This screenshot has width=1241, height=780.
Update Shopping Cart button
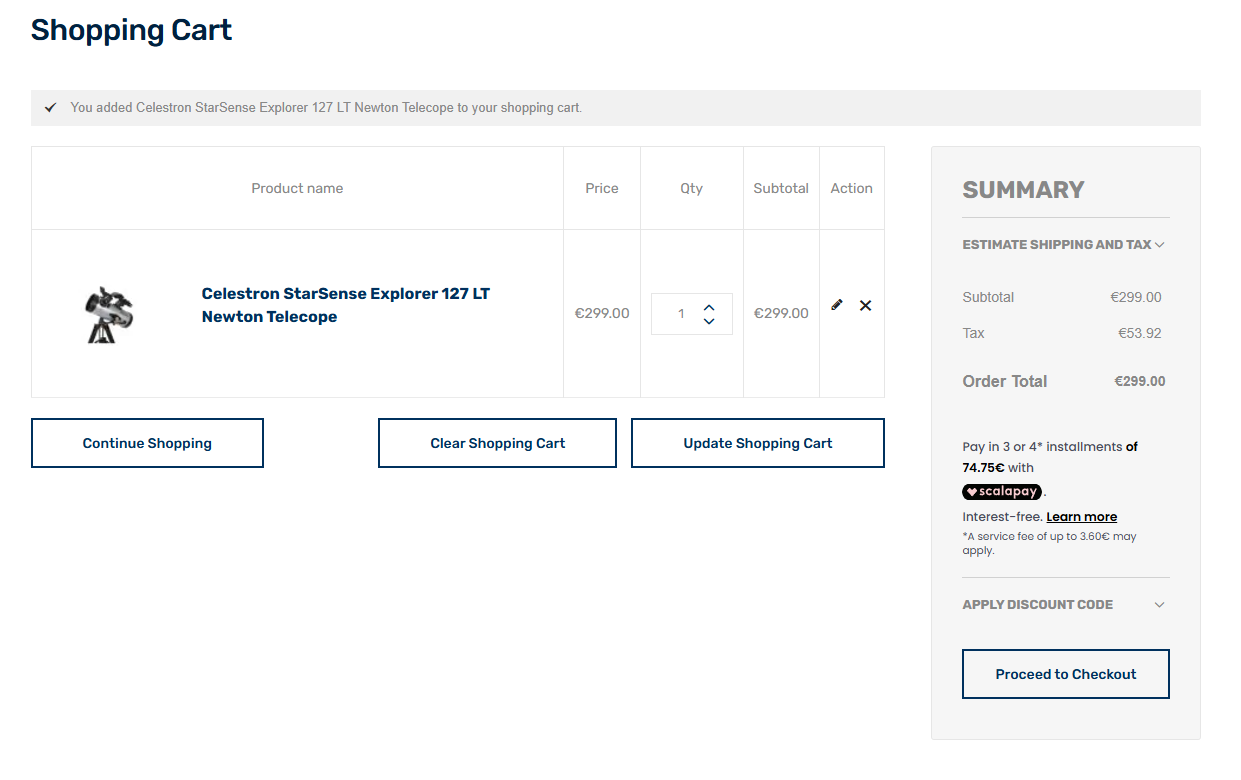[x=758, y=443]
